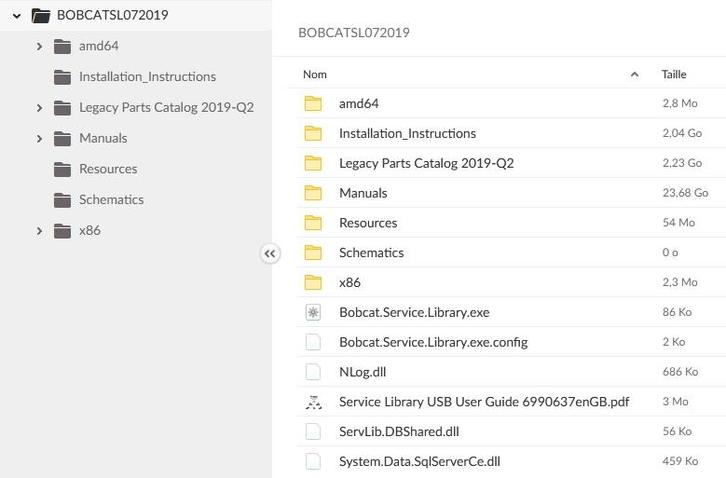The image size is (726, 478).
Task: Click yellow Schematics folder icon in file list
Action: [313, 252]
